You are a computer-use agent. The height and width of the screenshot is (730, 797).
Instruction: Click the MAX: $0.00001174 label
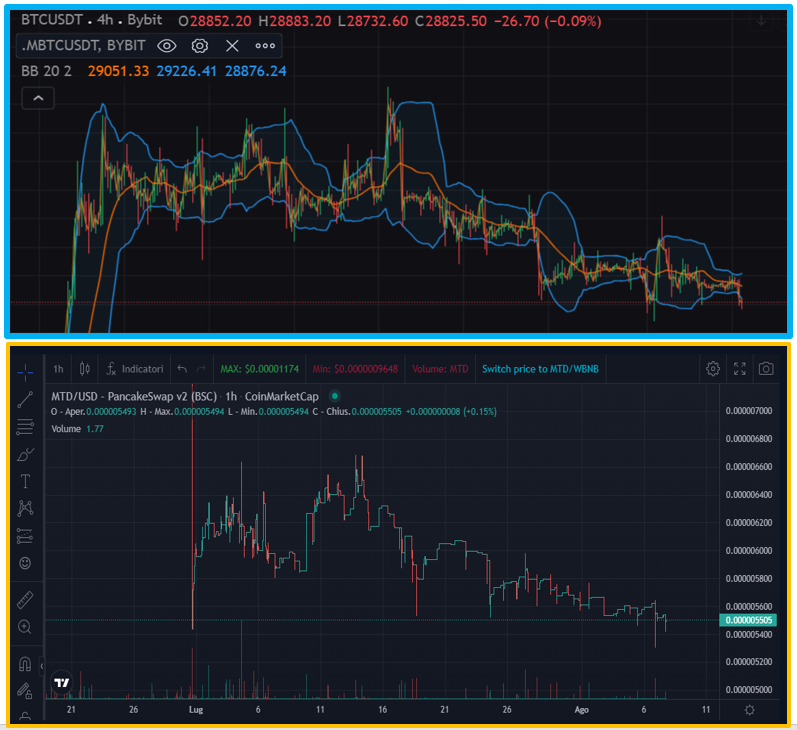[x=260, y=369]
